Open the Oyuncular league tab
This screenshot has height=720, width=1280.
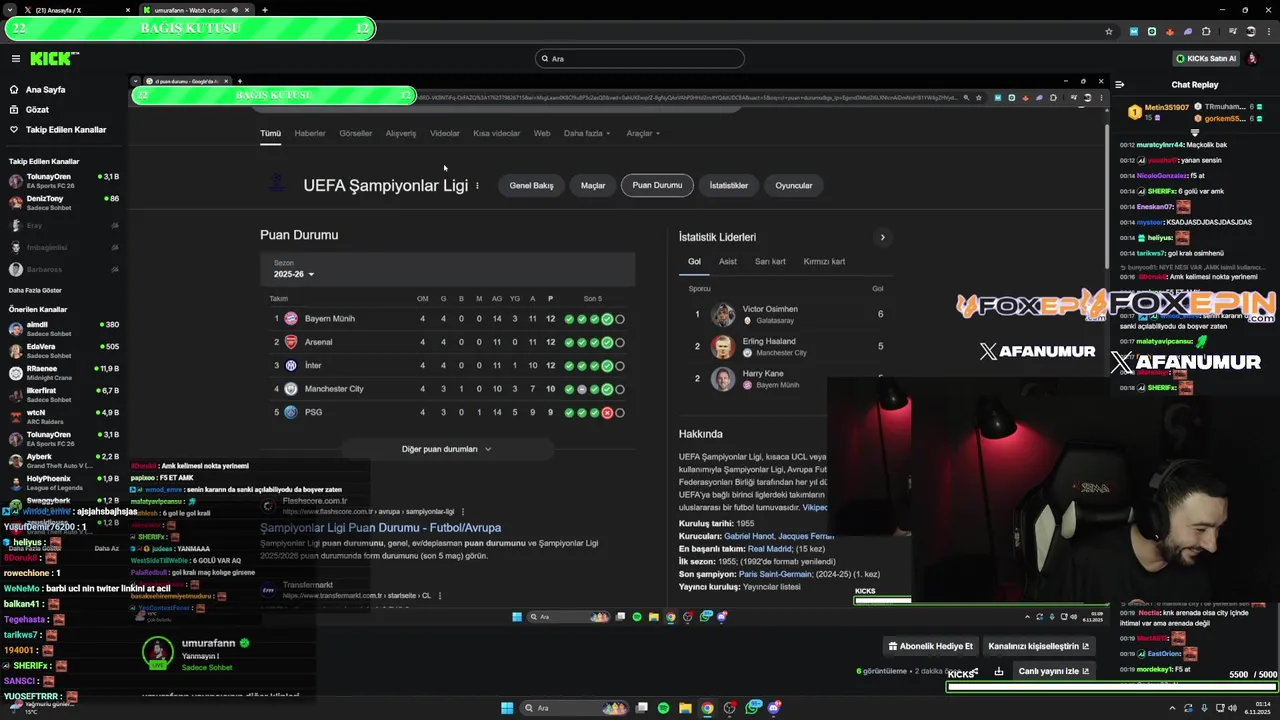click(794, 185)
